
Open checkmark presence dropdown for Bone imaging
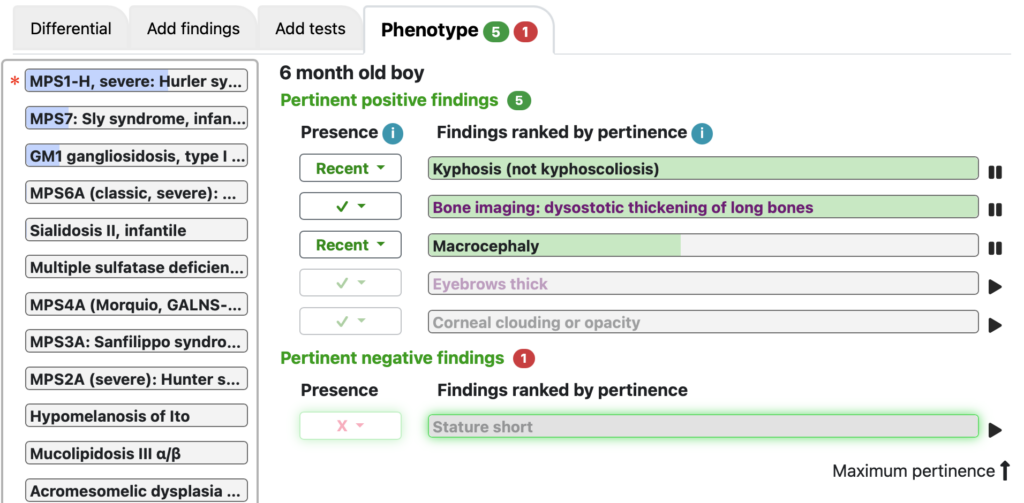350,206
